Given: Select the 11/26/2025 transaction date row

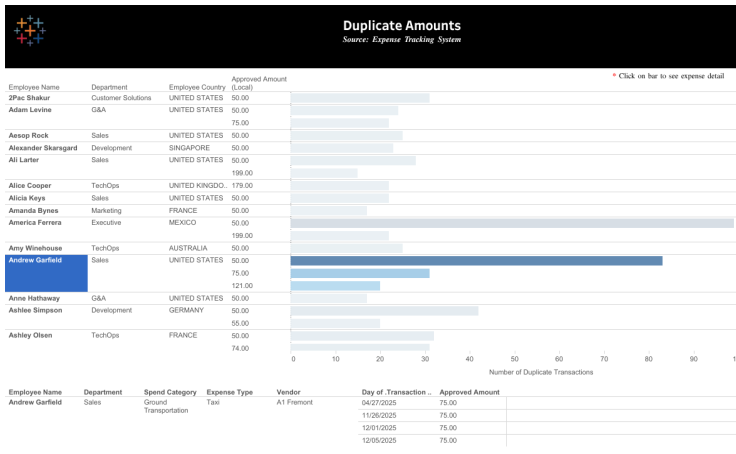Looking at the screenshot, I should click(x=379, y=415).
